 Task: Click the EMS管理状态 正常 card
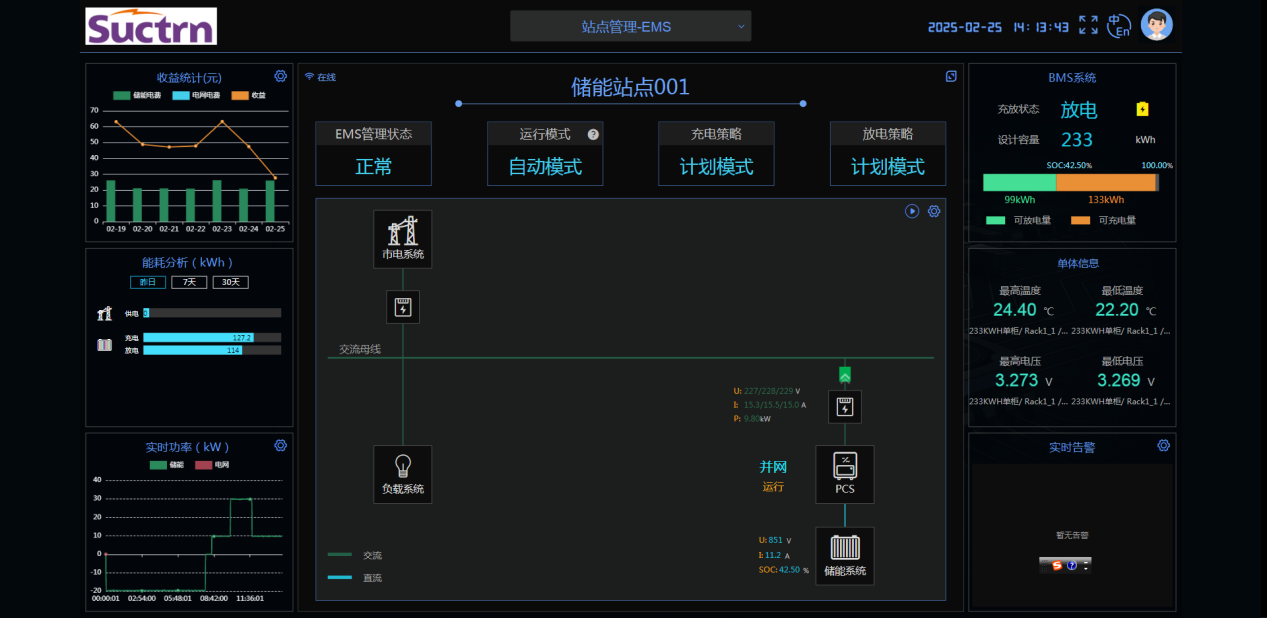pyautogui.click(x=374, y=154)
